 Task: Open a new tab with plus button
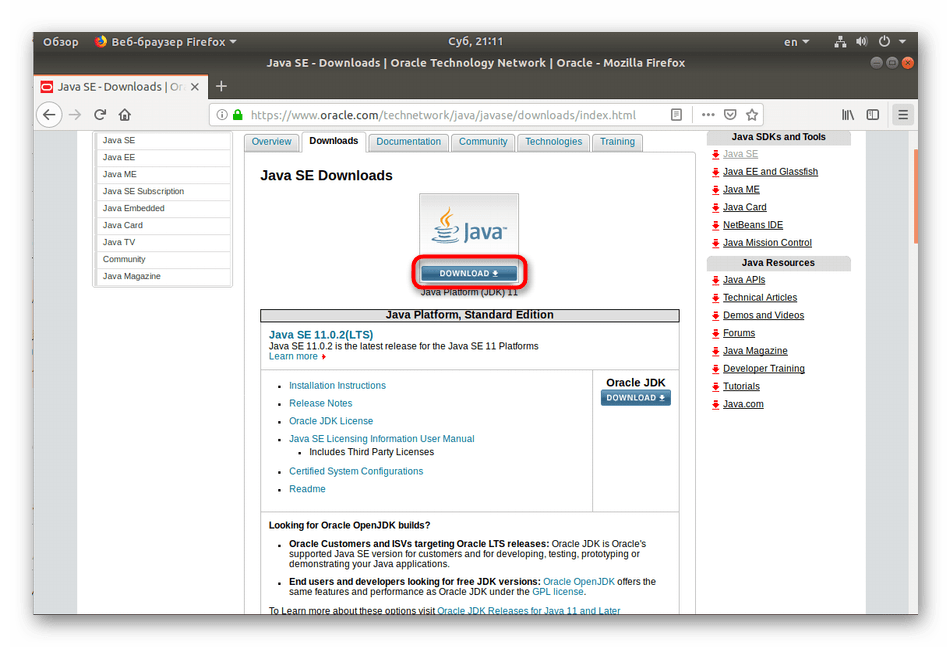(x=222, y=87)
